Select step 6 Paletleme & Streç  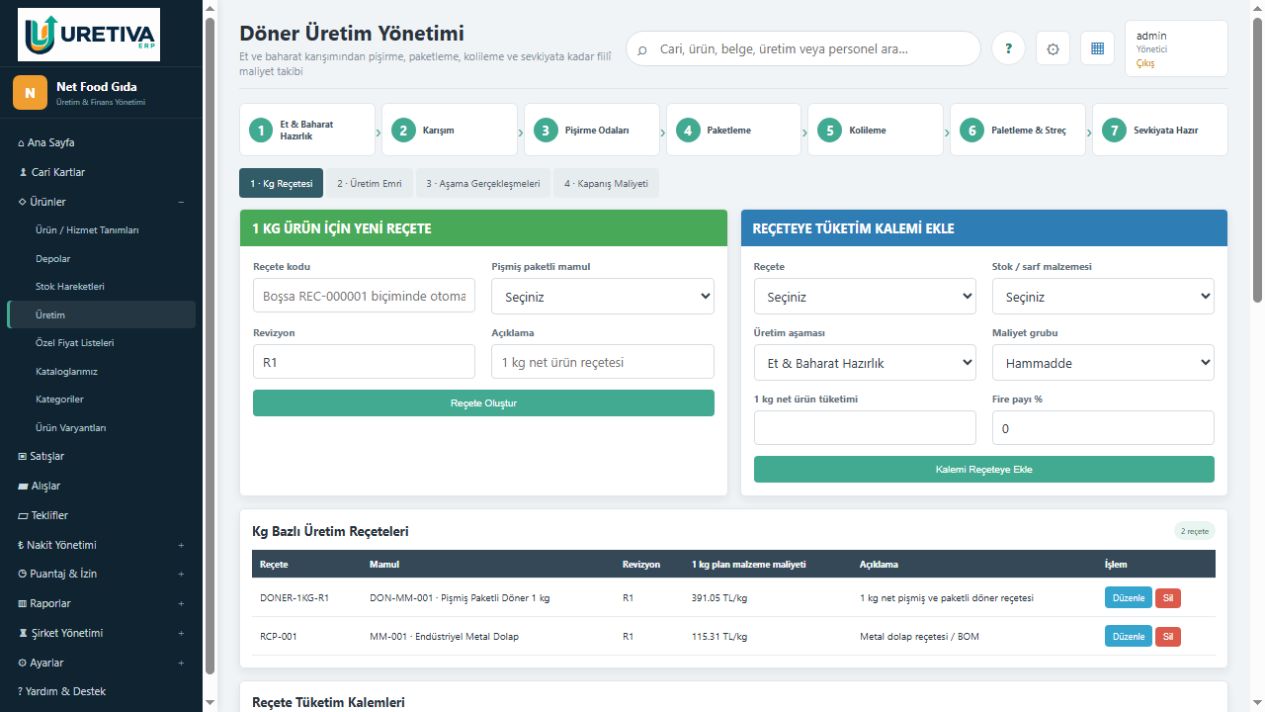click(1017, 130)
